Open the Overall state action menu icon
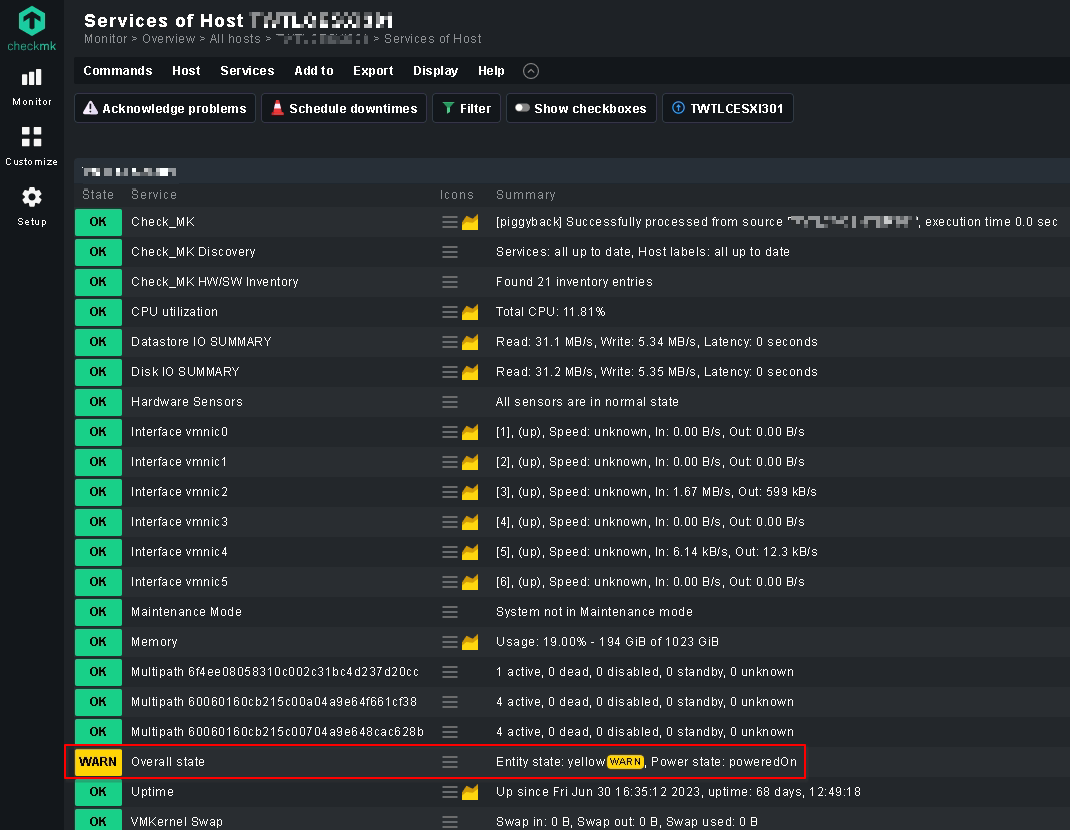Viewport: 1070px width, 830px height. (450, 762)
